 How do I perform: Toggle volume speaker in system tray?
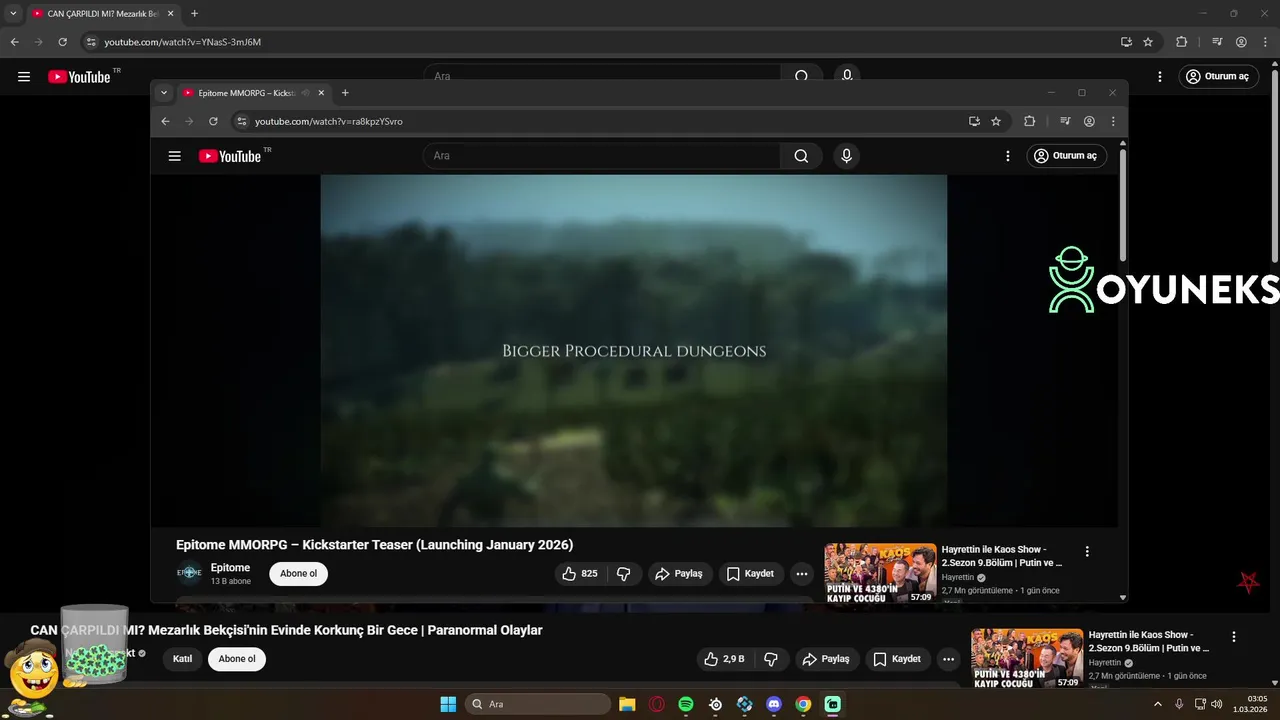pyautogui.click(x=1217, y=704)
